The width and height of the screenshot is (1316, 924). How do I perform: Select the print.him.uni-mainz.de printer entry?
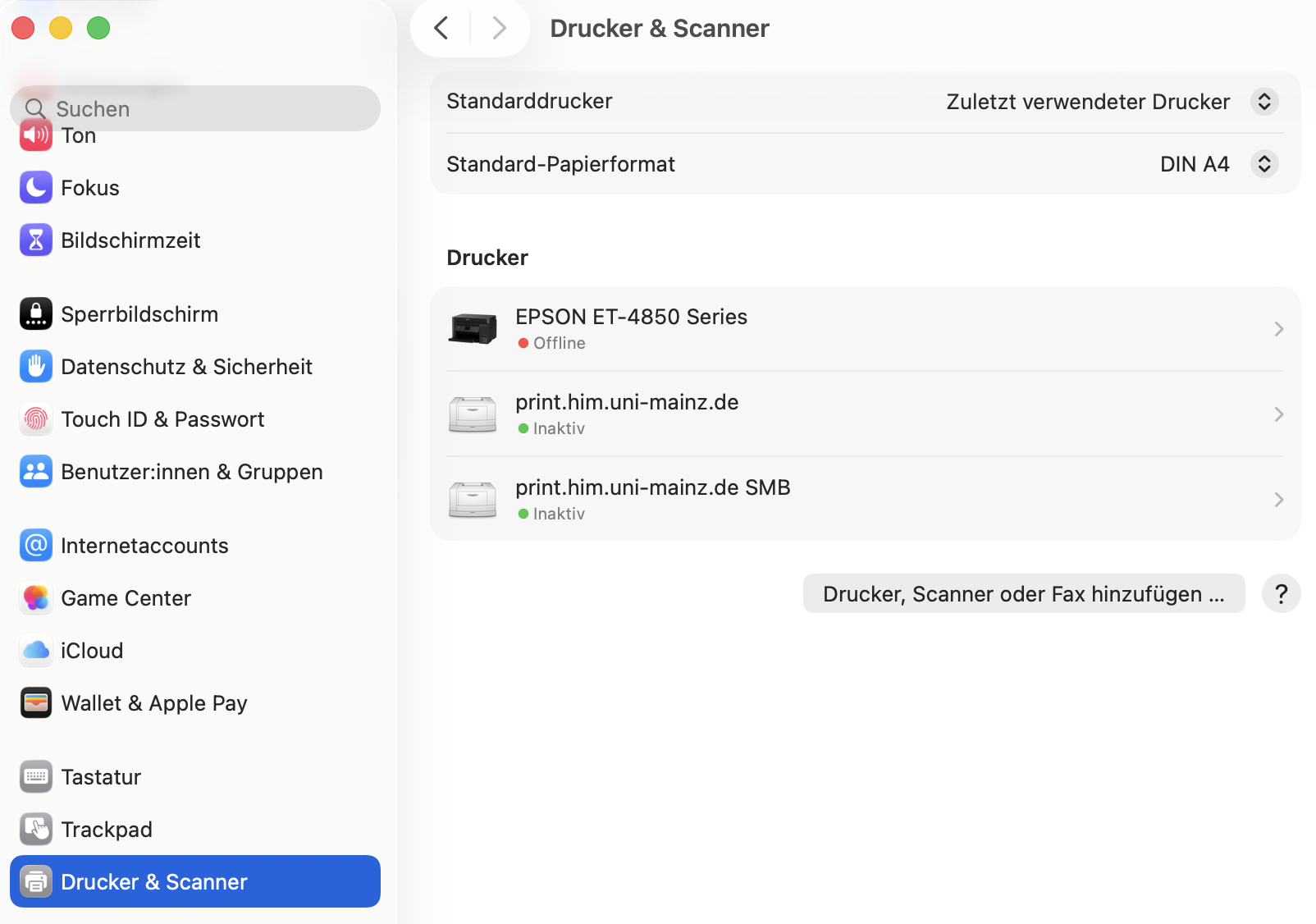627,414
